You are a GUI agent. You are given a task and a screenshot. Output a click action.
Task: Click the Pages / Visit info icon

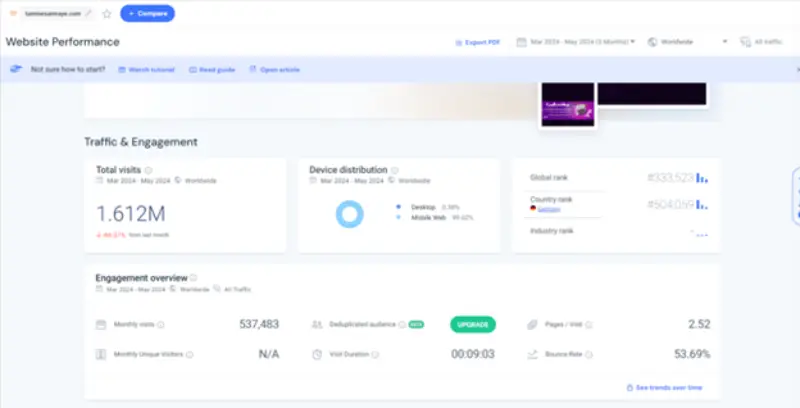click(589, 324)
